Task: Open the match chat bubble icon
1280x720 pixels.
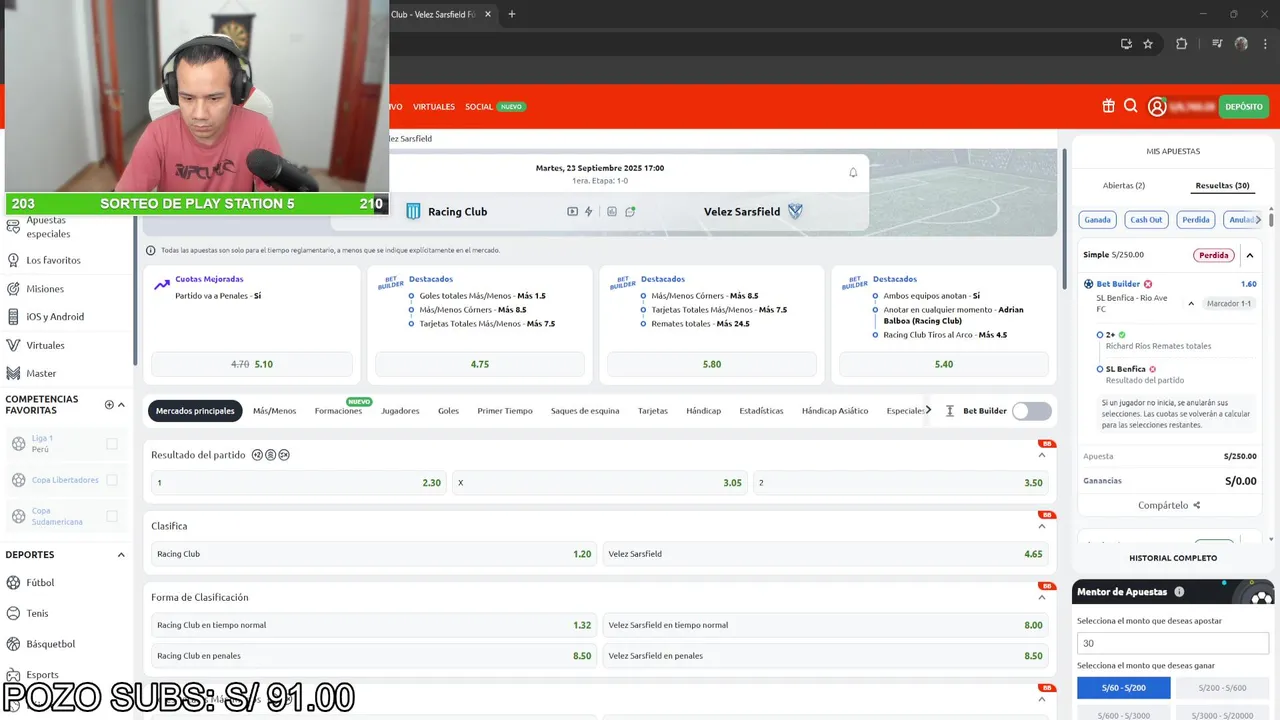Action: coord(630,212)
